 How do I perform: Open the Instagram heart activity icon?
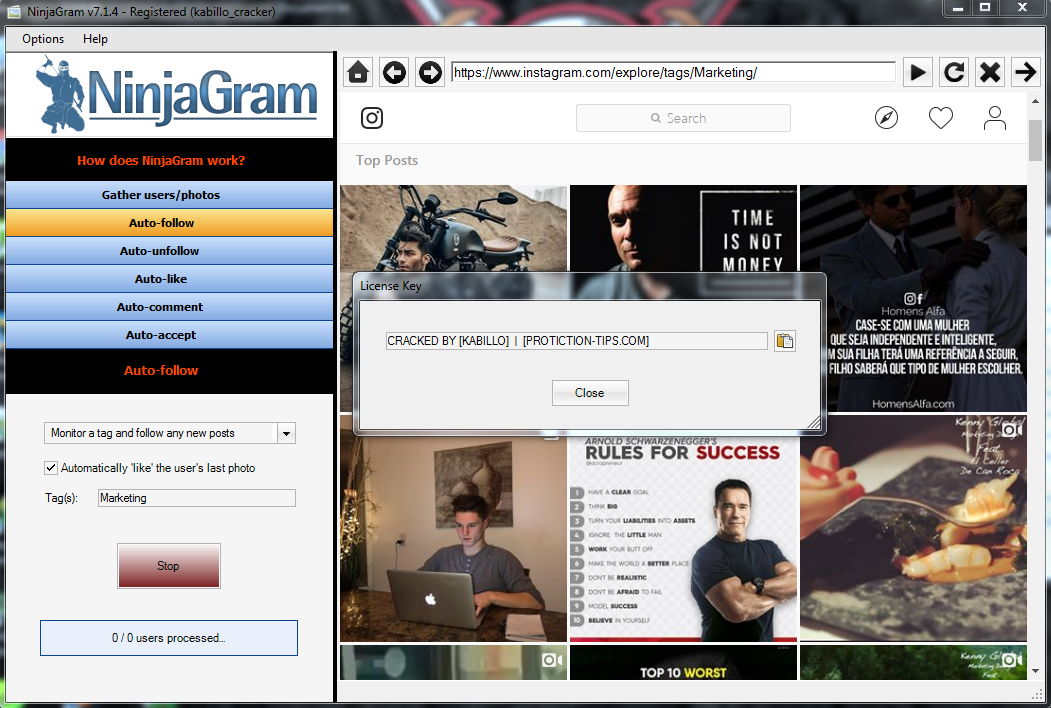click(940, 118)
